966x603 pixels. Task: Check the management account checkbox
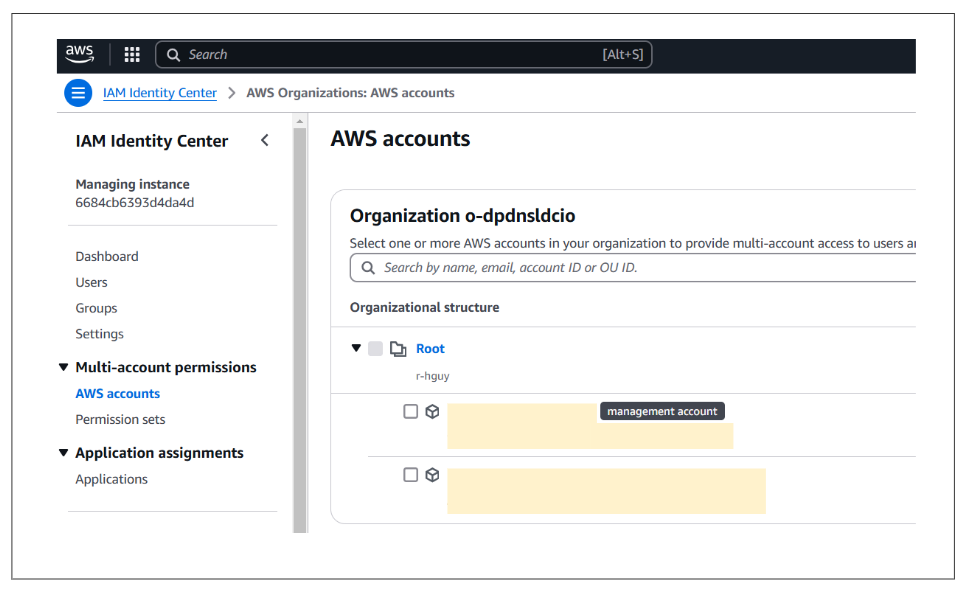tap(411, 410)
